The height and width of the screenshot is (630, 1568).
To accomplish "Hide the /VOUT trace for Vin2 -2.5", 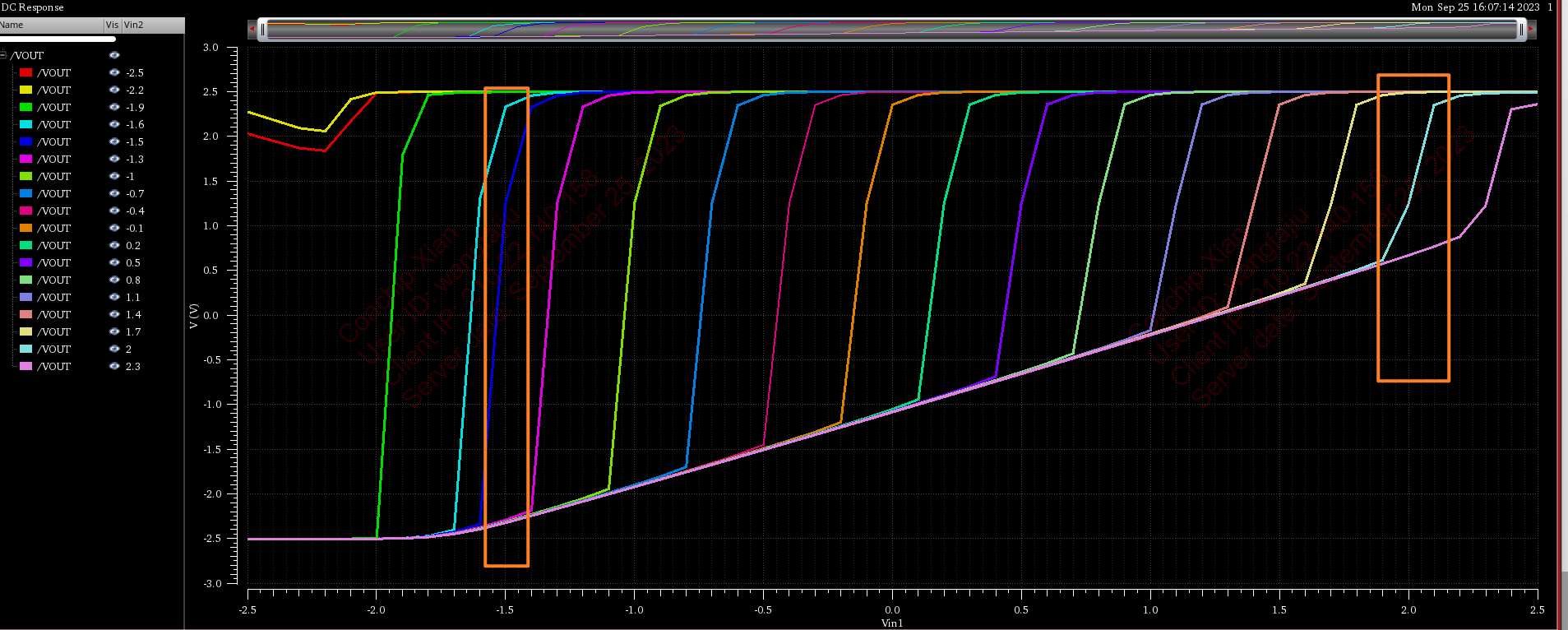I will click(x=114, y=72).
